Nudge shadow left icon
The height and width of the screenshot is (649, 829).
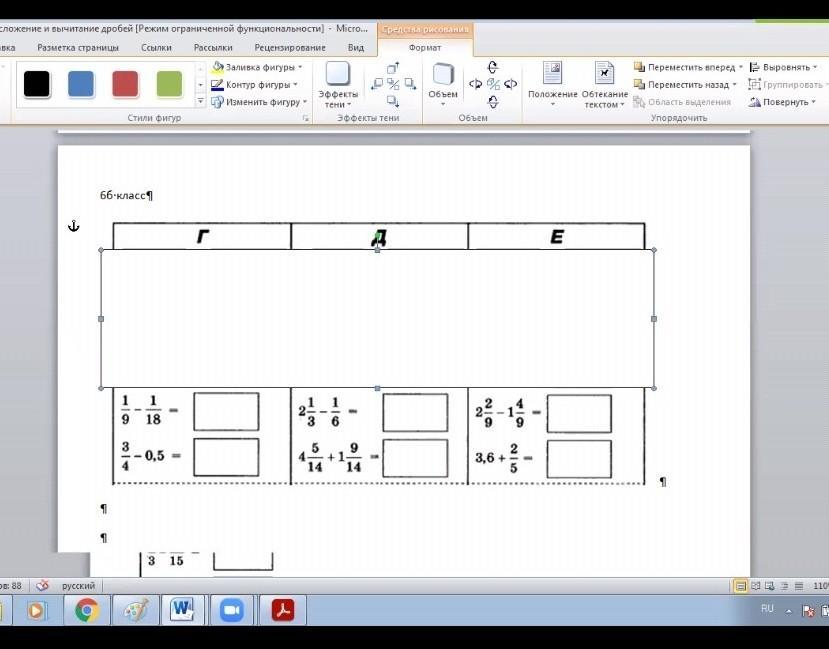tap(377, 84)
